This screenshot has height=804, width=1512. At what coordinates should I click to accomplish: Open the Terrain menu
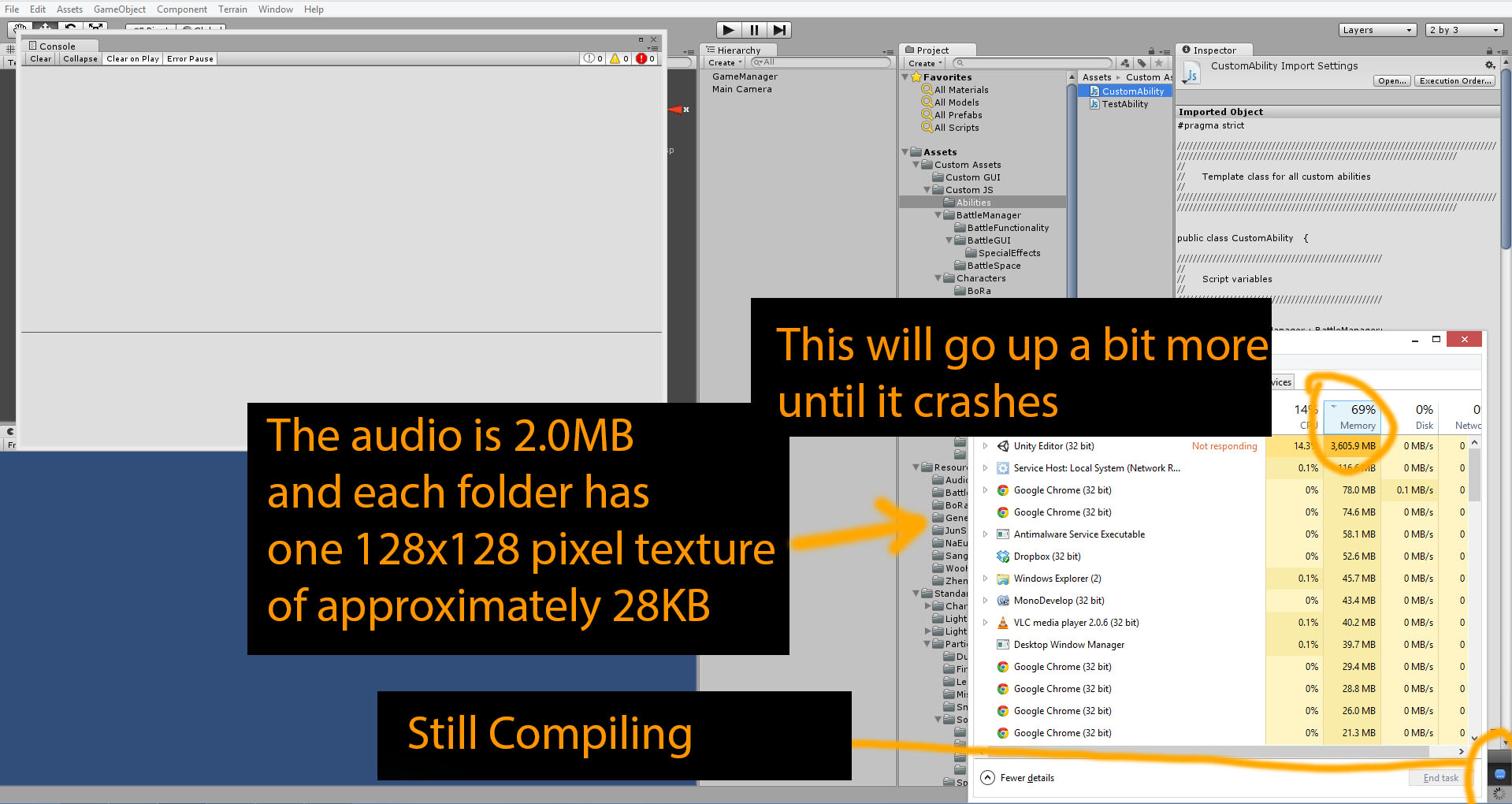coord(232,9)
